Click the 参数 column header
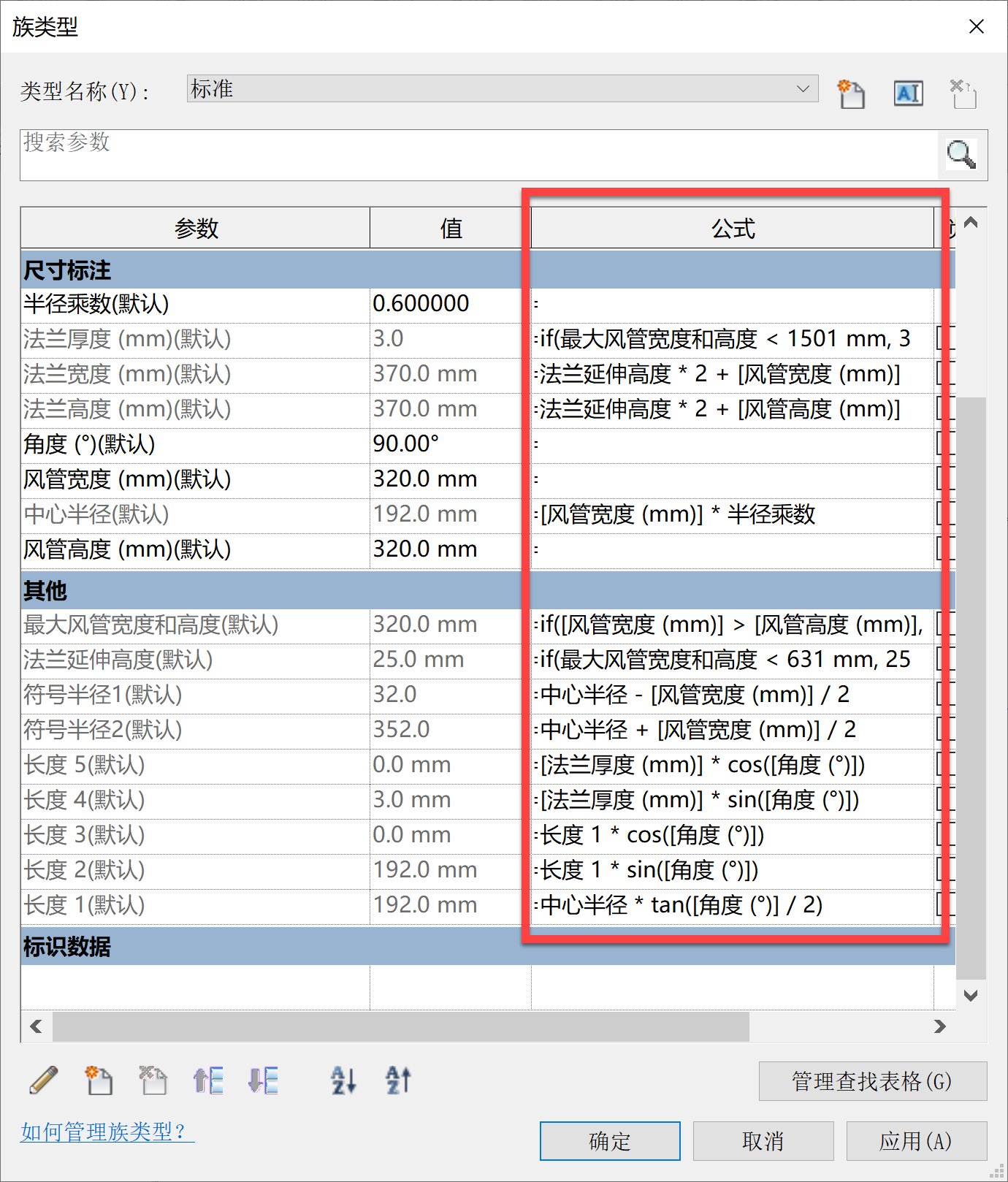This screenshot has height=1182, width=1008. tap(196, 229)
